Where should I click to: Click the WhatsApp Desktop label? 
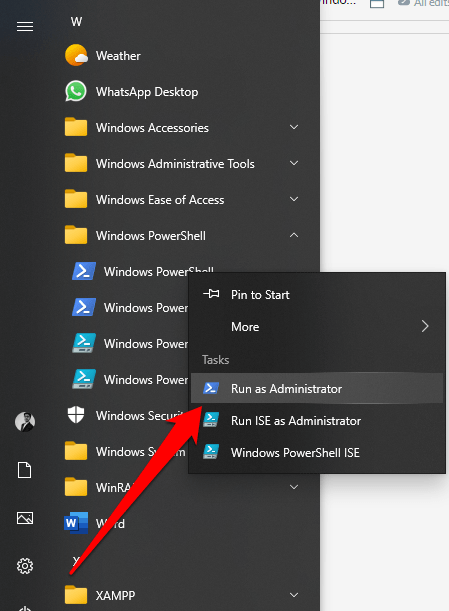point(147,92)
